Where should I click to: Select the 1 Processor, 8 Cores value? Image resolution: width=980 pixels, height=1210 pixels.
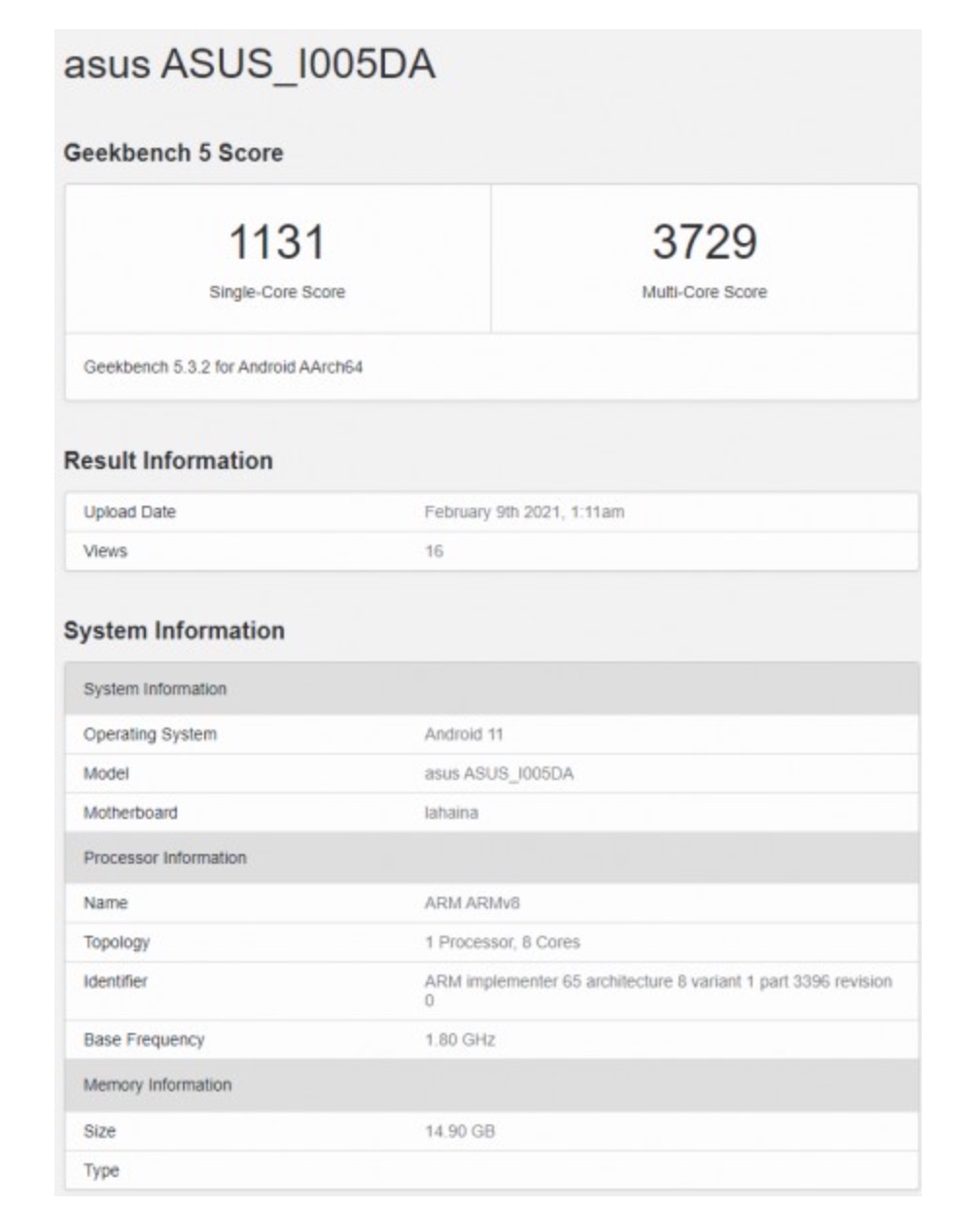click(502, 942)
